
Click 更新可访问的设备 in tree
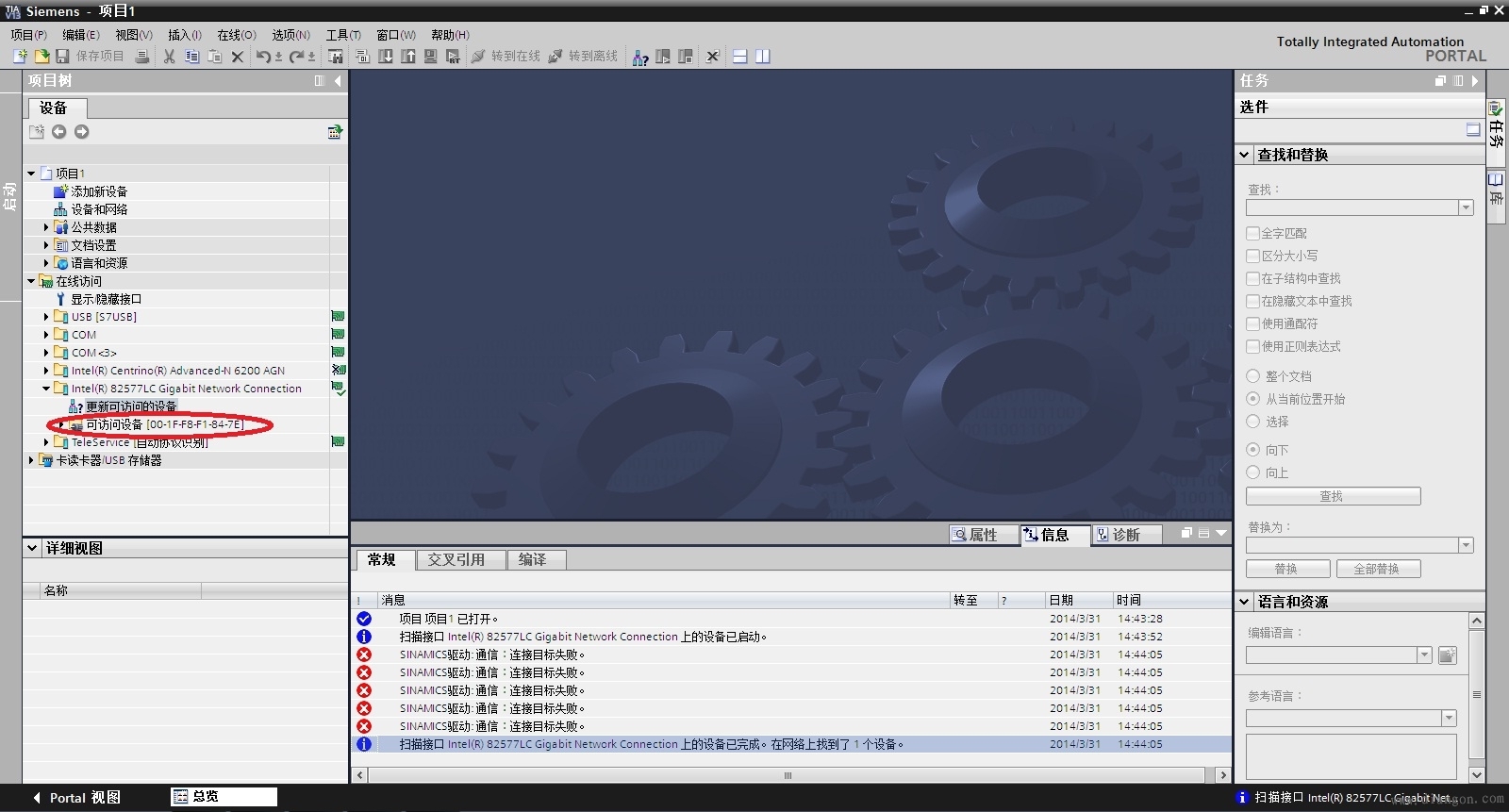click(x=131, y=406)
